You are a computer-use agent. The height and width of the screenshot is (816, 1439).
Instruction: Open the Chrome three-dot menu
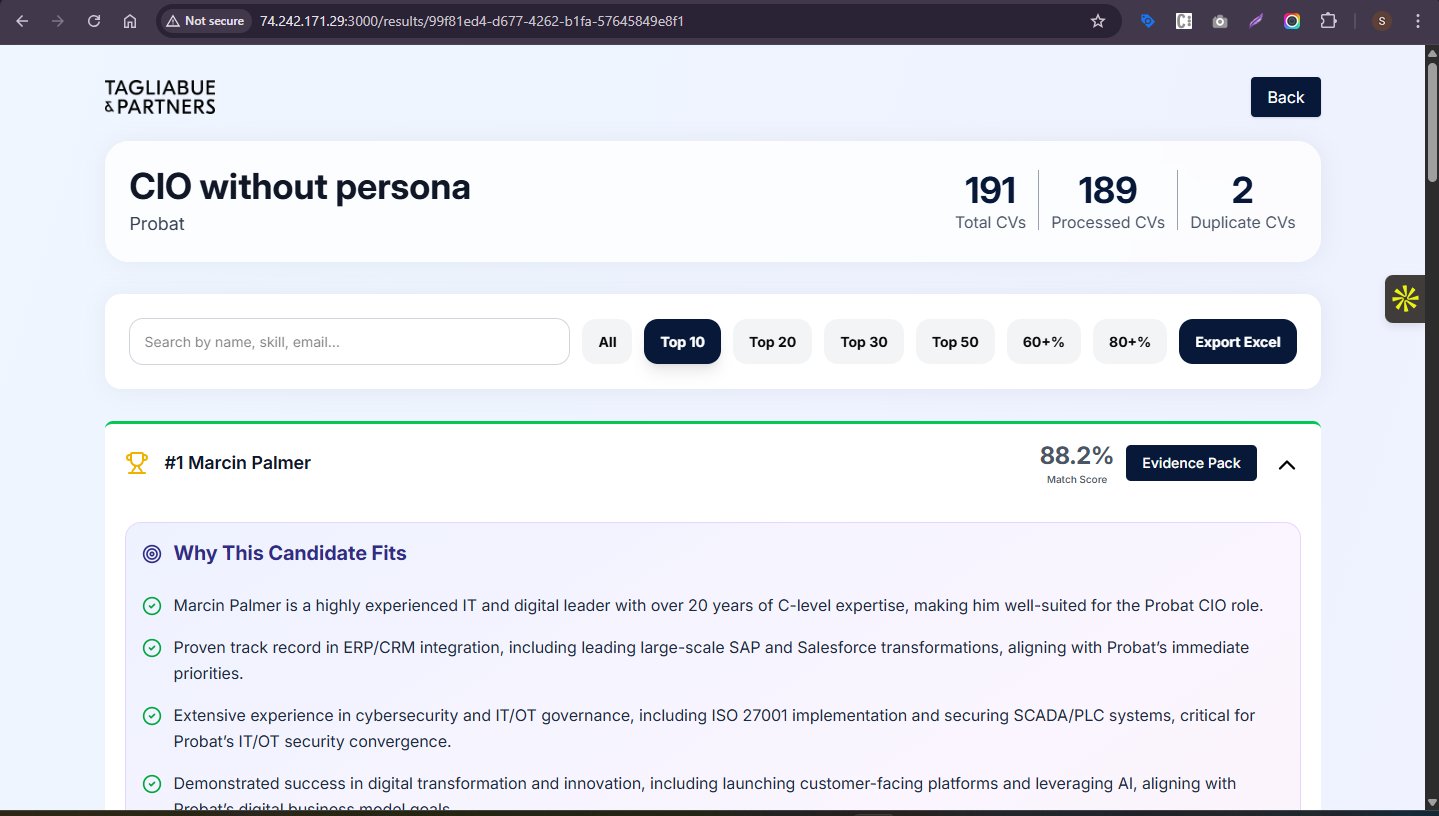click(1418, 21)
